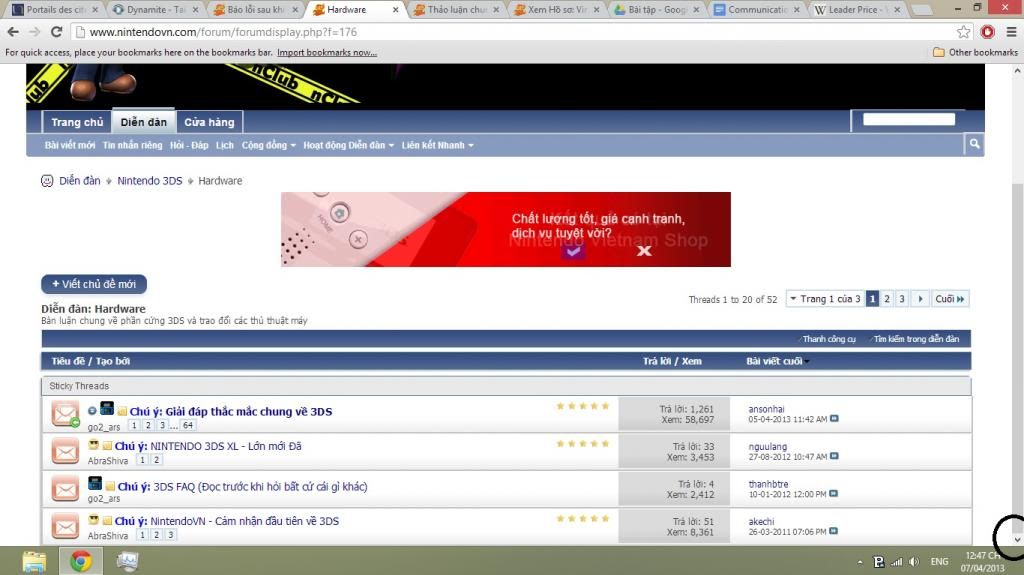
Task: Switch to the Dynamite browser tab
Action: click(x=155, y=10)
